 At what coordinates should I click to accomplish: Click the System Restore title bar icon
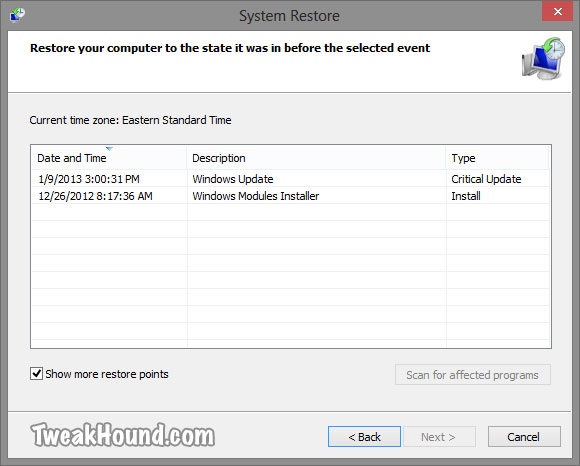[x=17, y=15]
